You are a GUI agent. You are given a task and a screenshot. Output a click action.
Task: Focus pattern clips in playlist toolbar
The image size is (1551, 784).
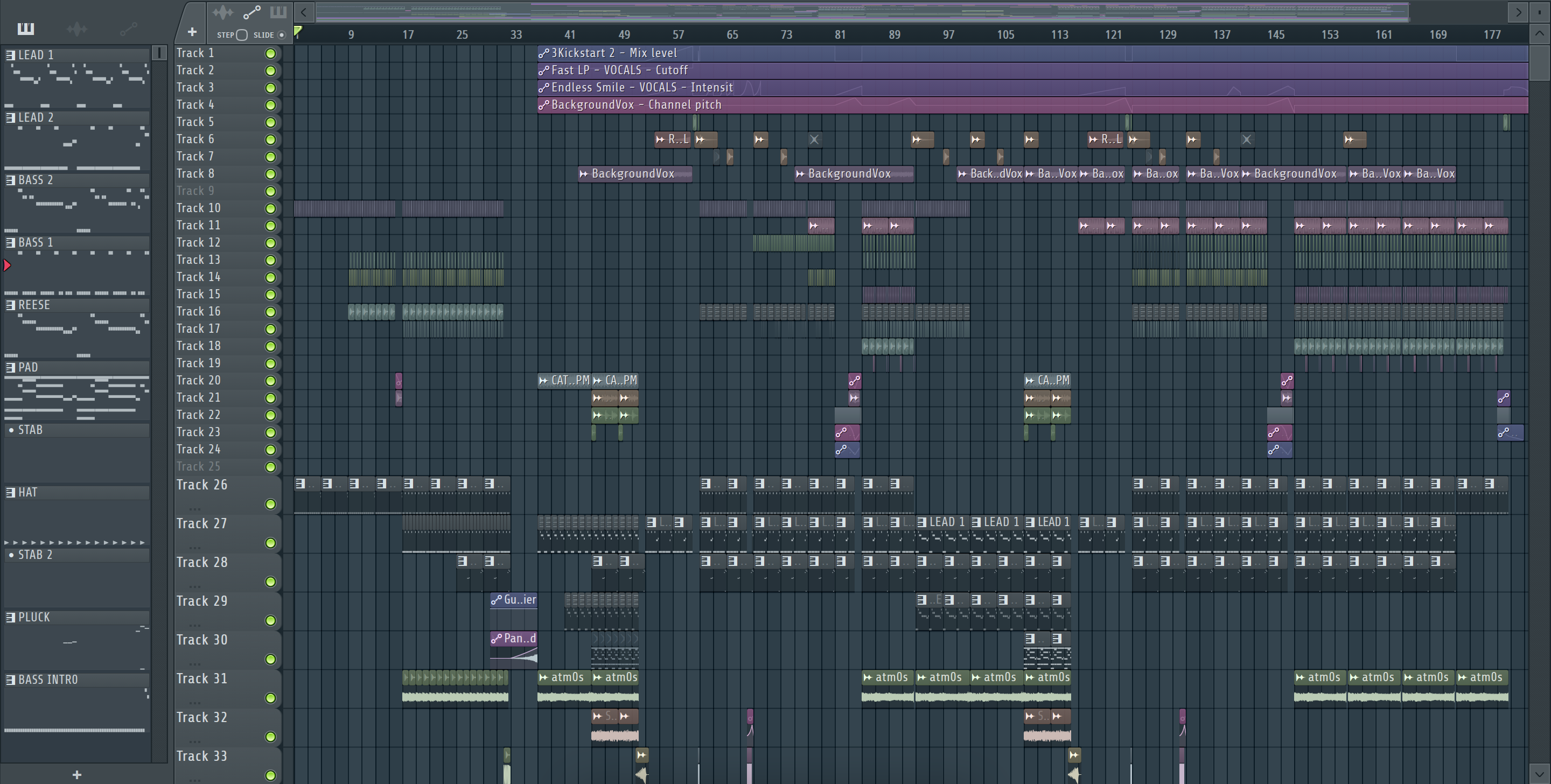pos(278,12)
